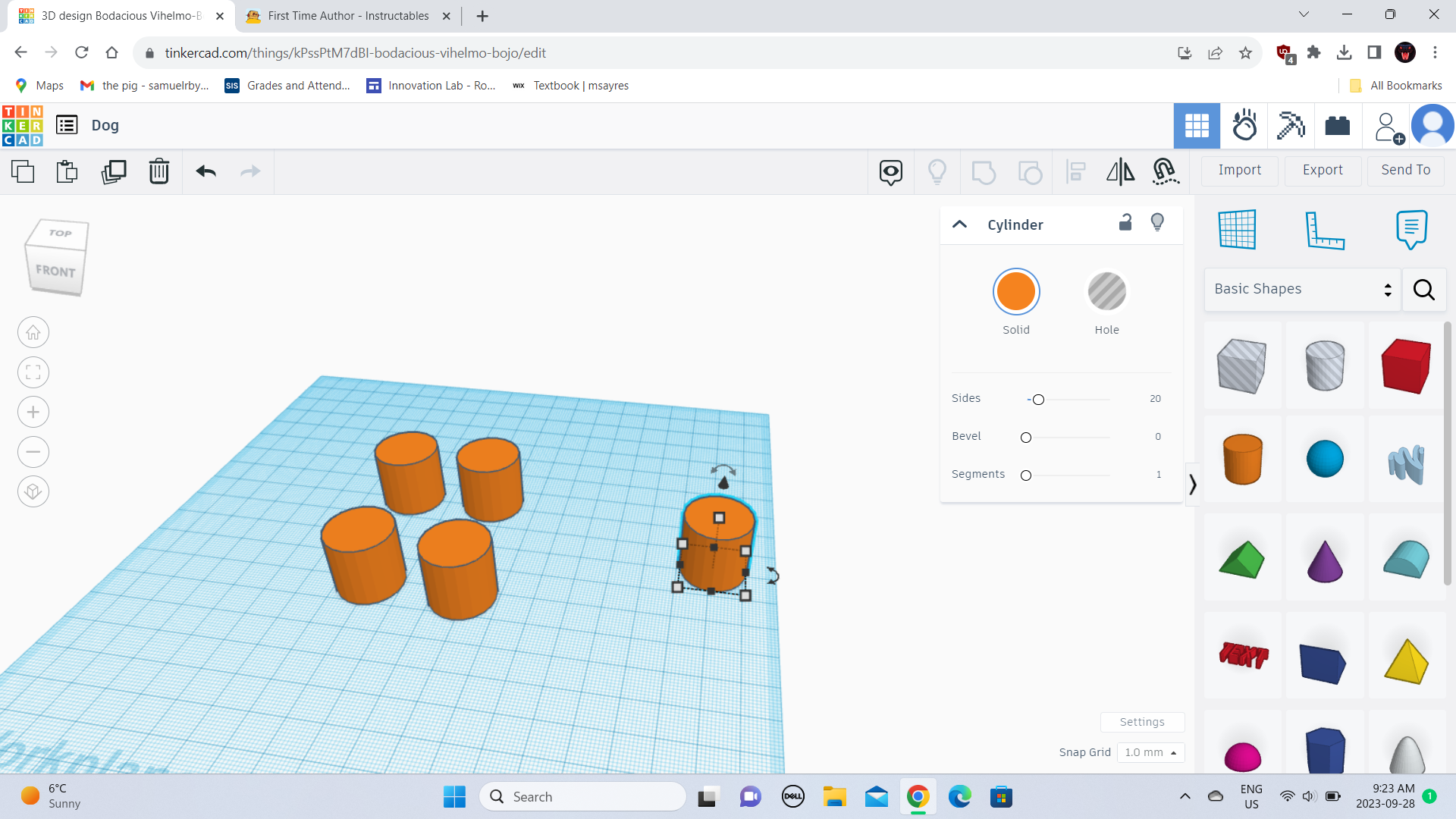Image resolution: width=1456 pixels, height=819 pixels.
Task: Click the Mirror tool icon
Action: click(x=1120, y=171)
